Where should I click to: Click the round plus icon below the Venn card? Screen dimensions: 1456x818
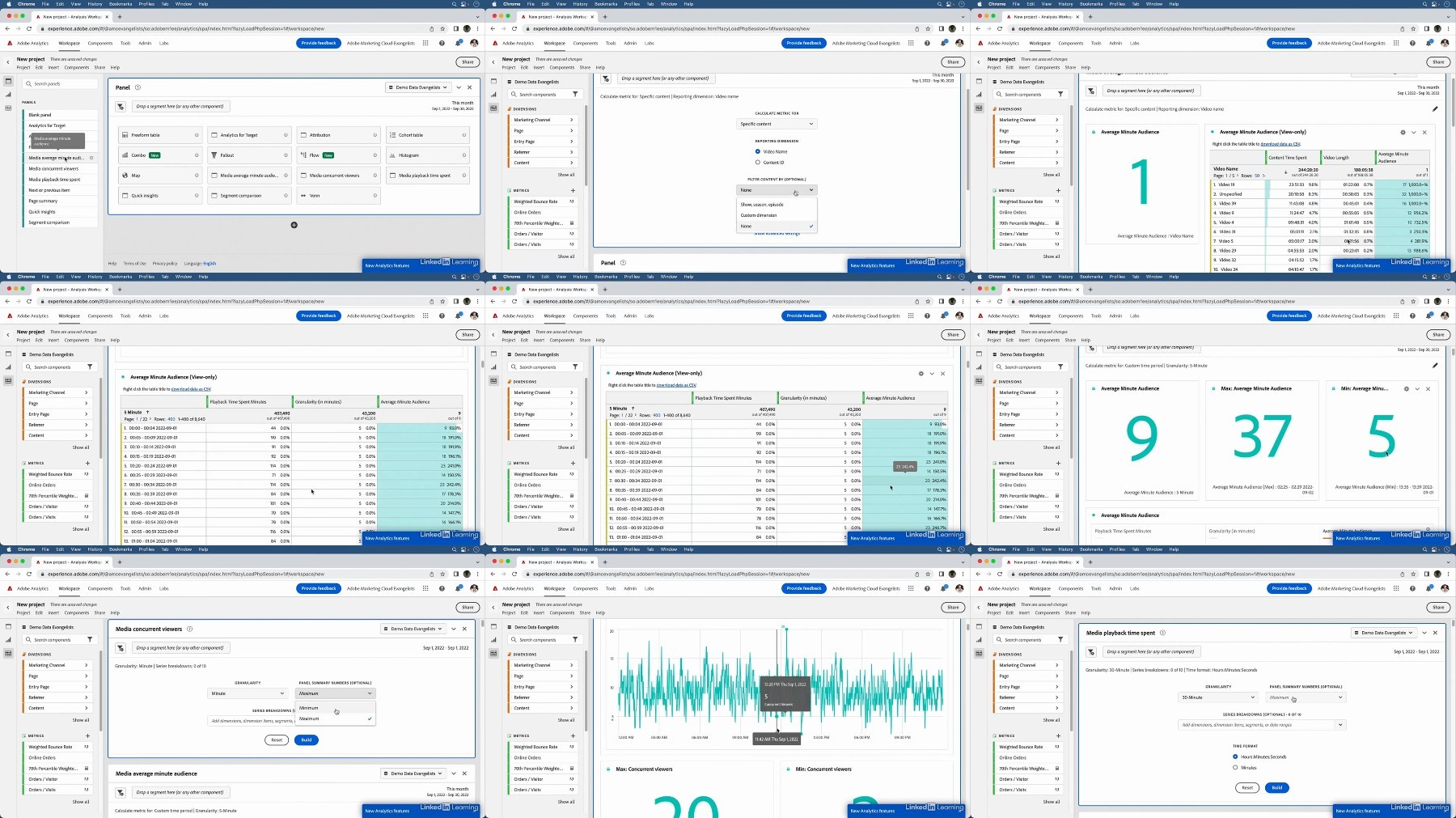click(294, 225)
